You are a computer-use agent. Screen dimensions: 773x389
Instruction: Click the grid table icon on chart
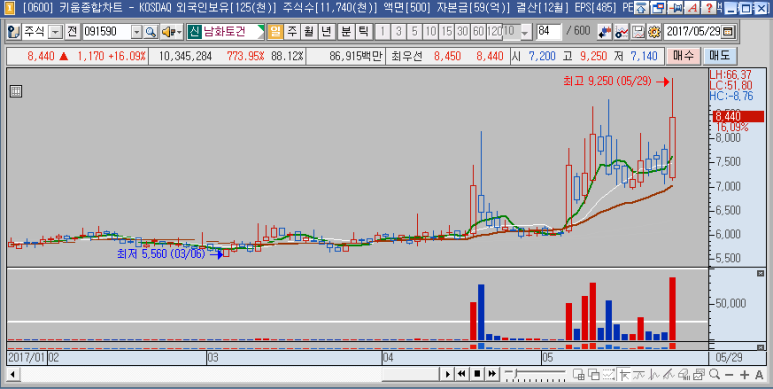(16, 91)
